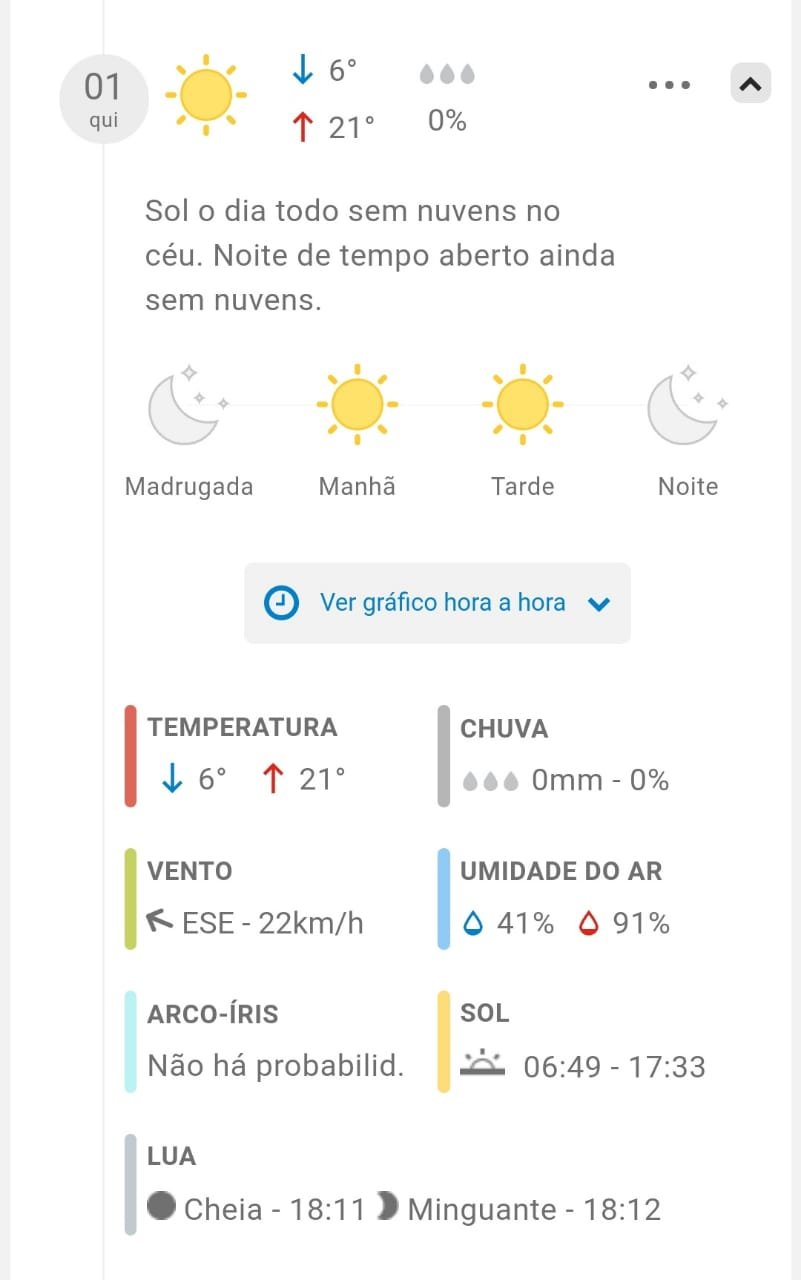Image resolution: width=801 pixels, height=1280 pixels.
Task: Click the ARCO-ÍRIS probability text
Action: [276, 1066]
